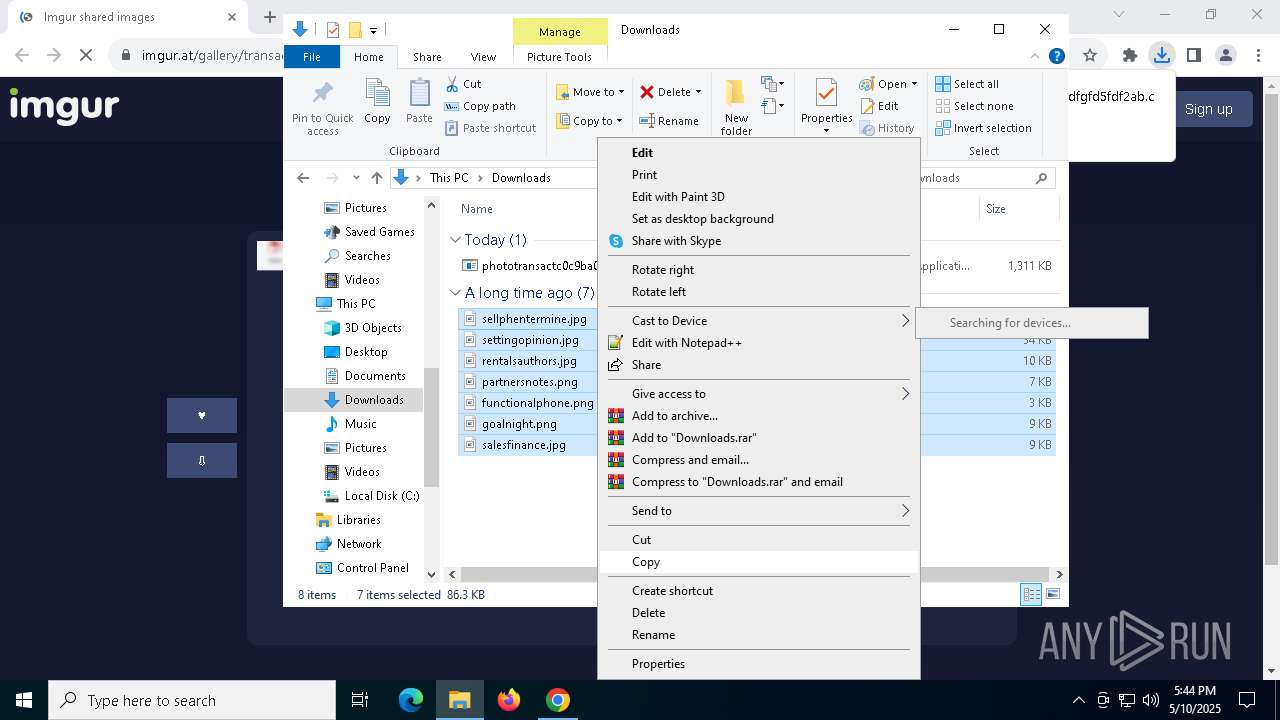1280x720 pixels.
Task: Click Paste shortcut in ribbon
Action: (x=490, y=128)
